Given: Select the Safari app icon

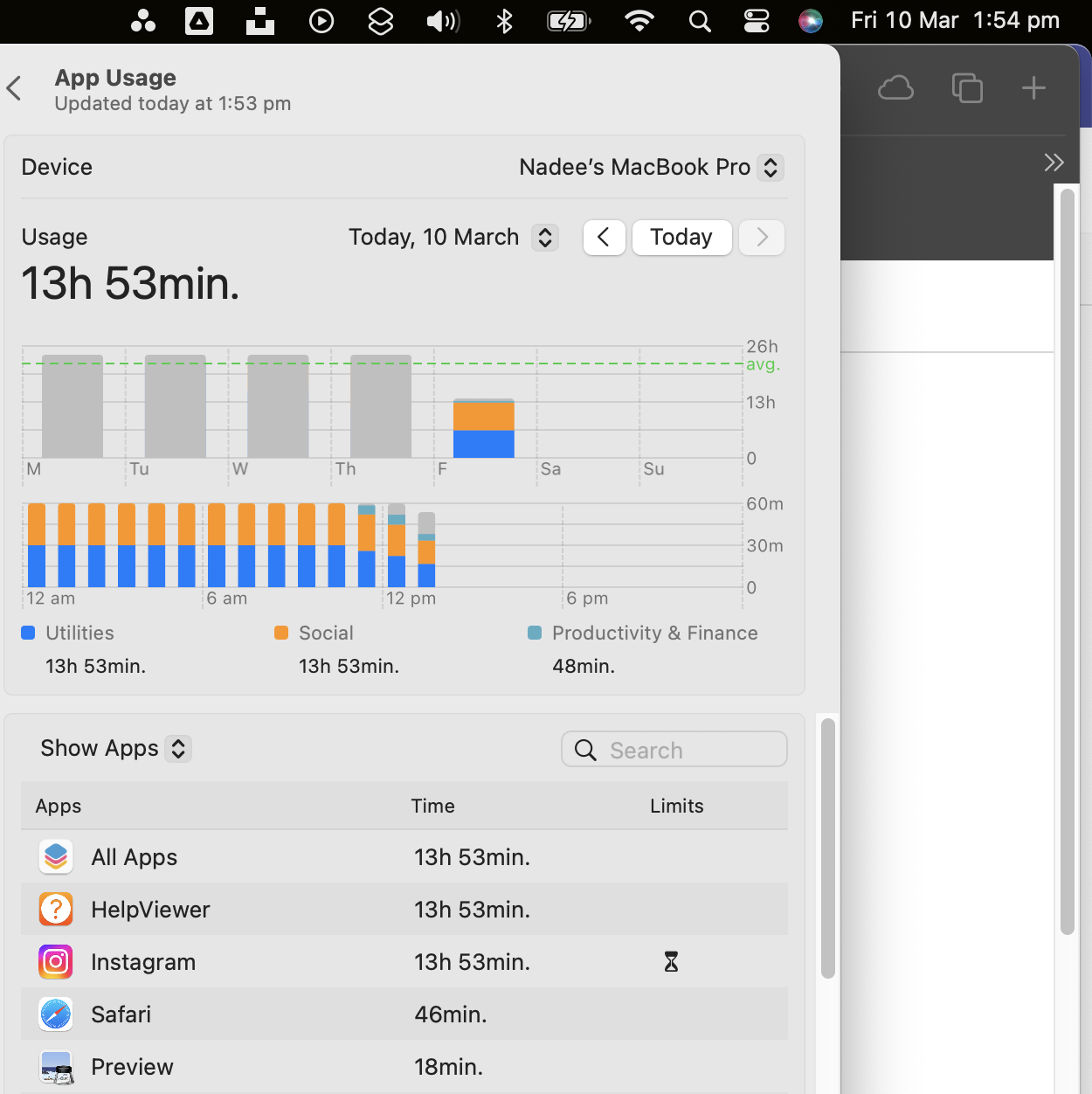Looking at the screenshot, I should [56, 1014].
